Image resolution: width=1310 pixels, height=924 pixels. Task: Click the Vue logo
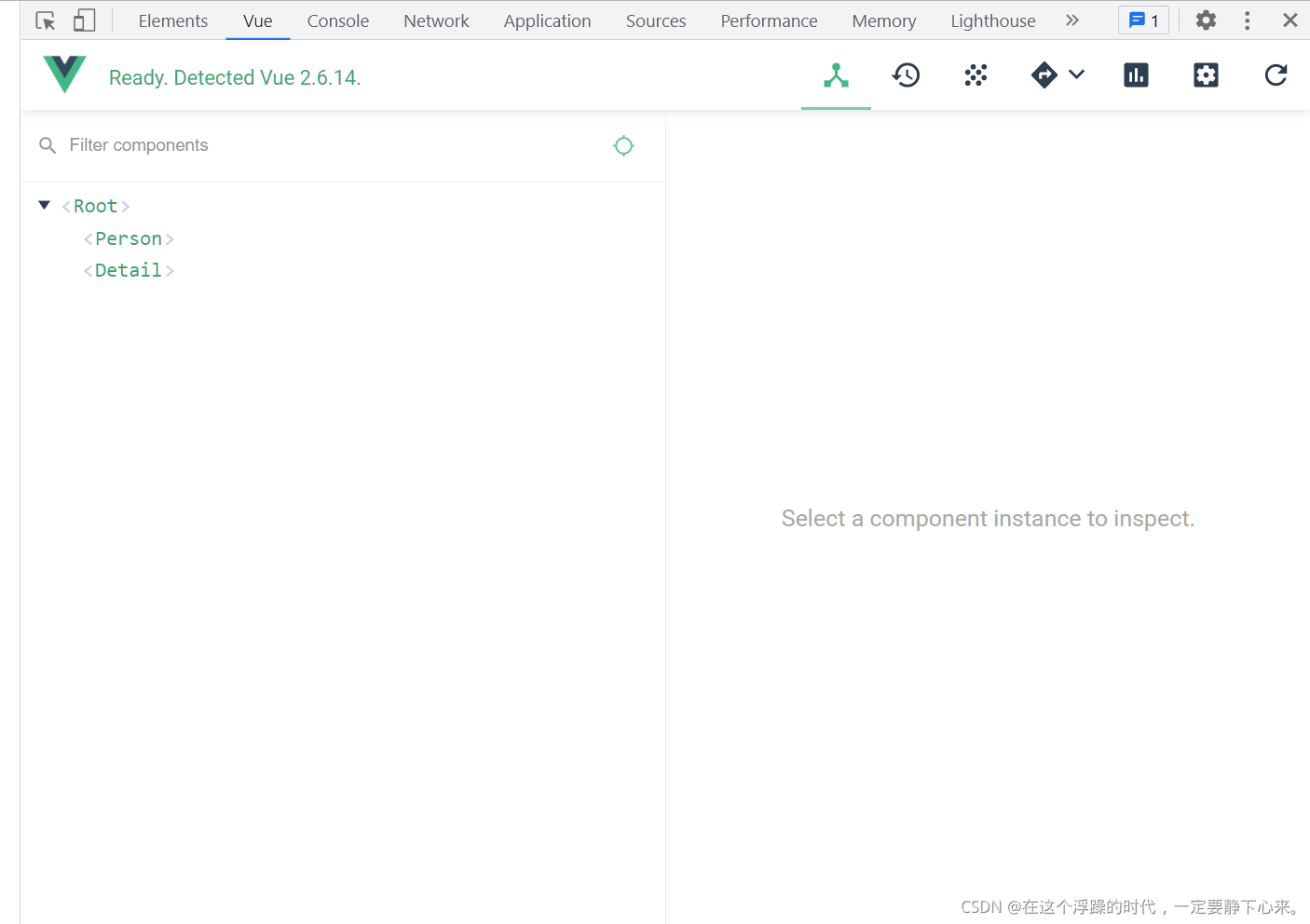[64, 75]
